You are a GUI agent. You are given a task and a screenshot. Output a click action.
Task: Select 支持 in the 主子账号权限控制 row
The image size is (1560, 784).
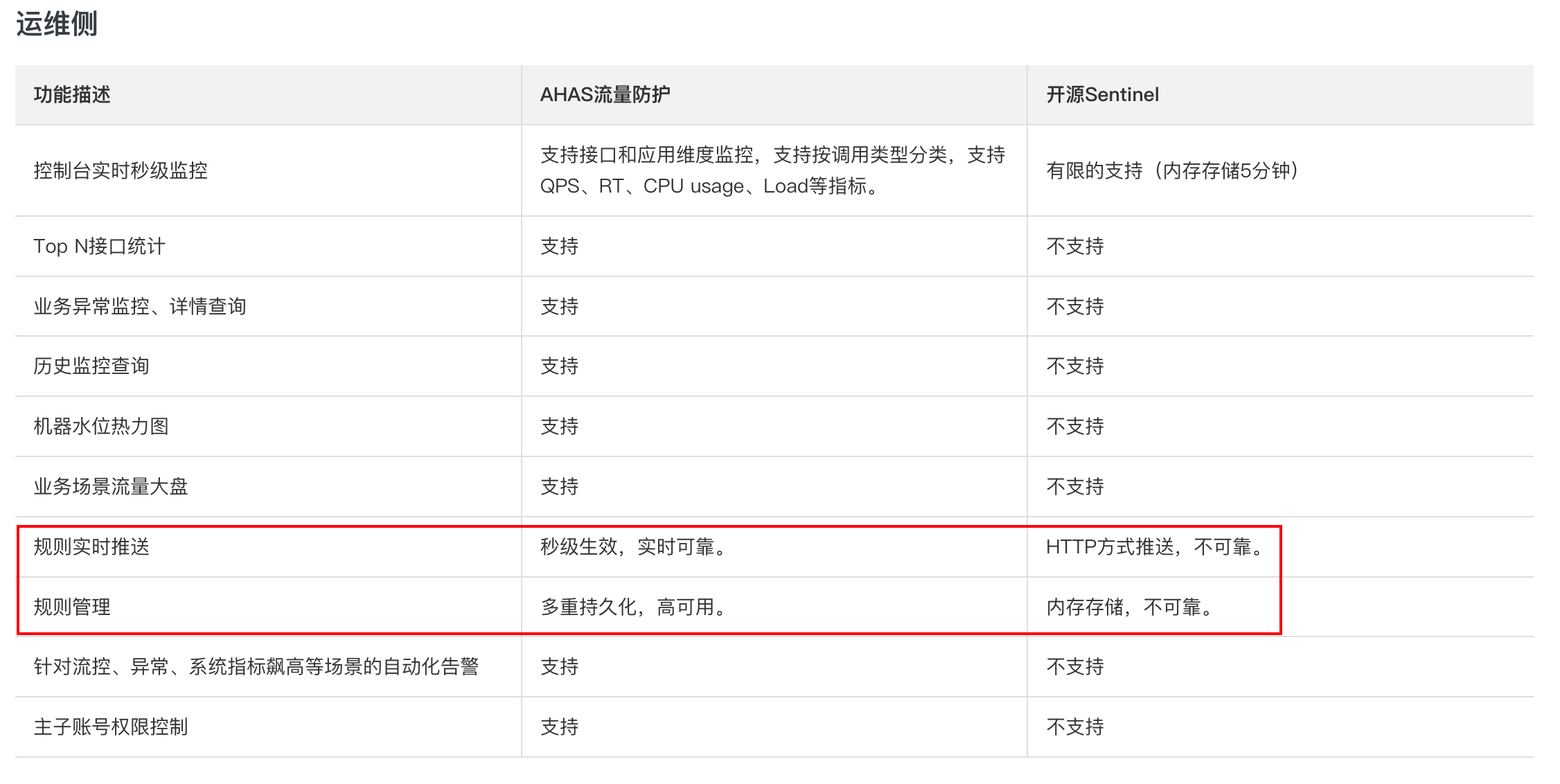(559, 727)
